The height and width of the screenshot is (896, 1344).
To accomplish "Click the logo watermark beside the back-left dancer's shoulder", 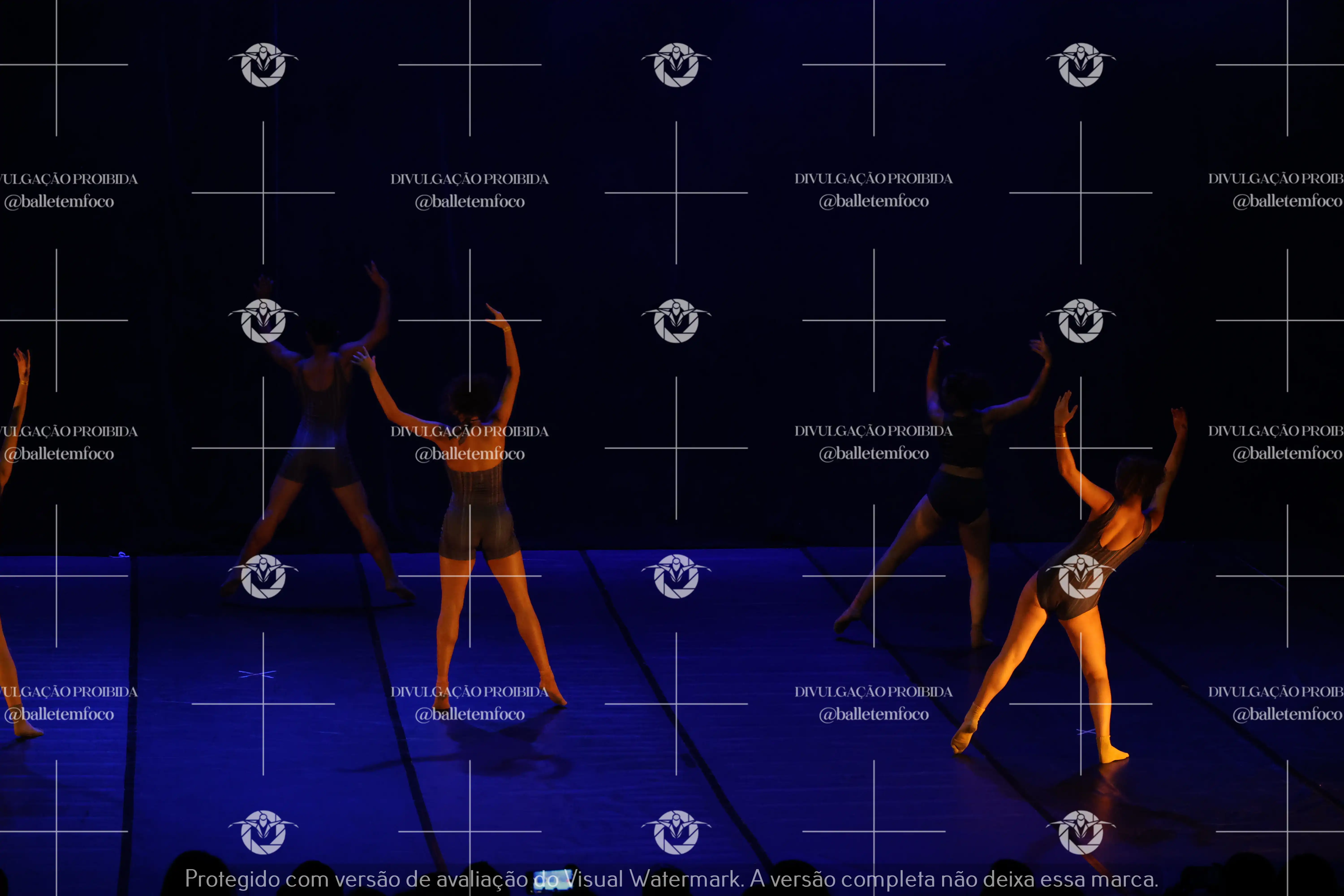I will [x=263, y=321].
